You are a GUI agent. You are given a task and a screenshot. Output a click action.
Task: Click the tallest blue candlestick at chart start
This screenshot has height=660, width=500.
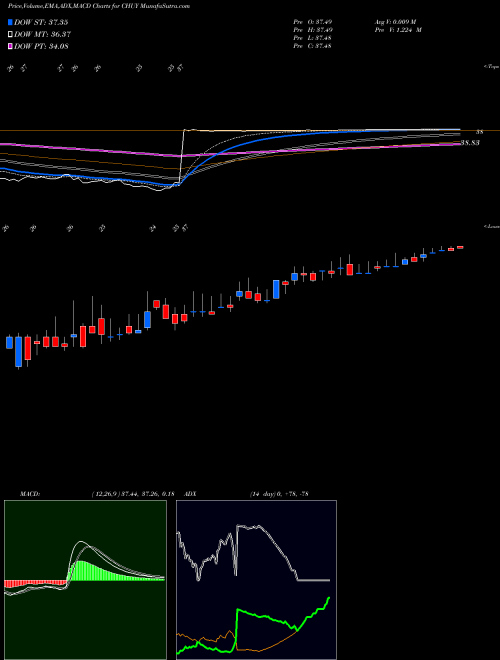click(x=19, y=351)
